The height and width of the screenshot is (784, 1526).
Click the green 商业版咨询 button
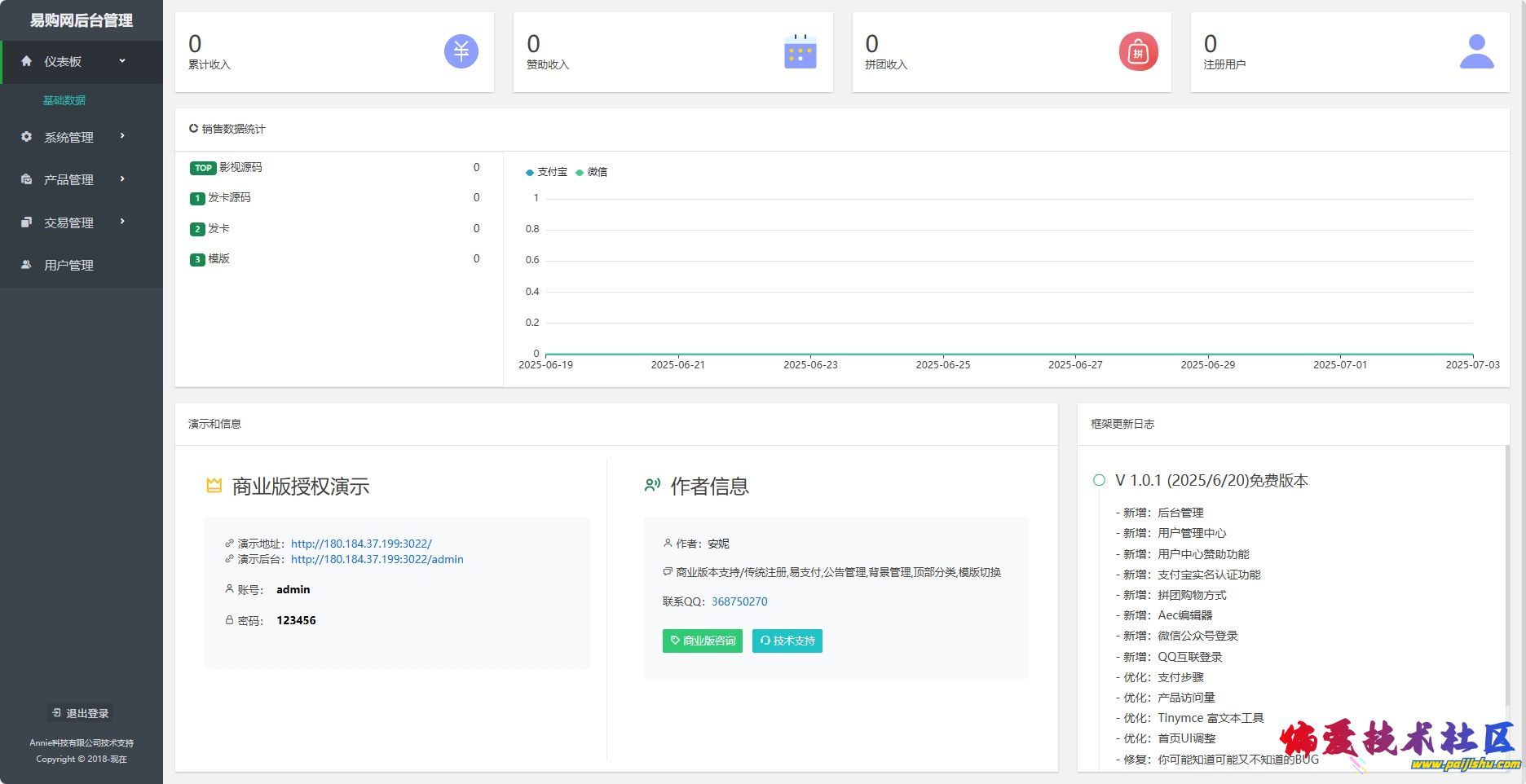(x=702, y=641)
